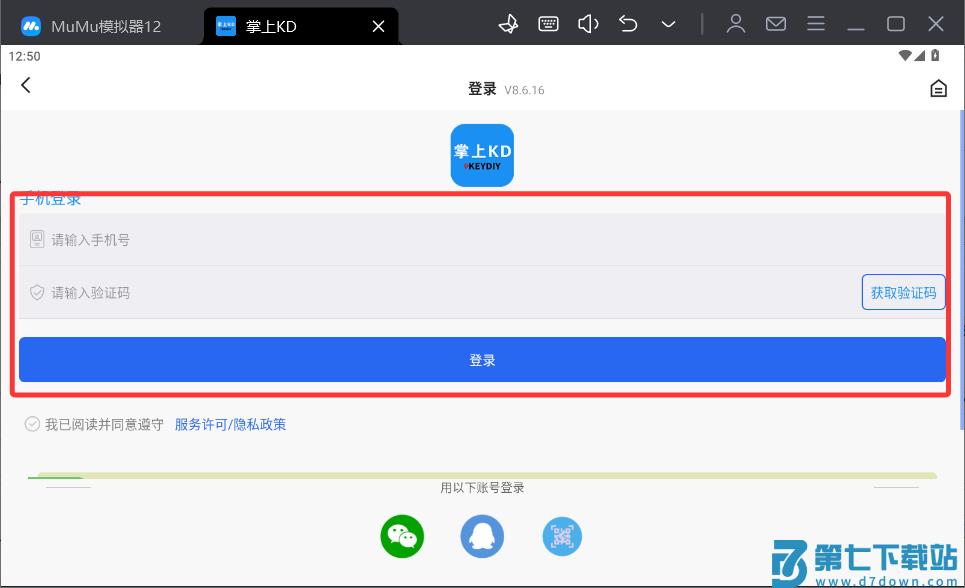965x588 pixels.
Task: Open the user account icon
Action: tap(735, 24)
